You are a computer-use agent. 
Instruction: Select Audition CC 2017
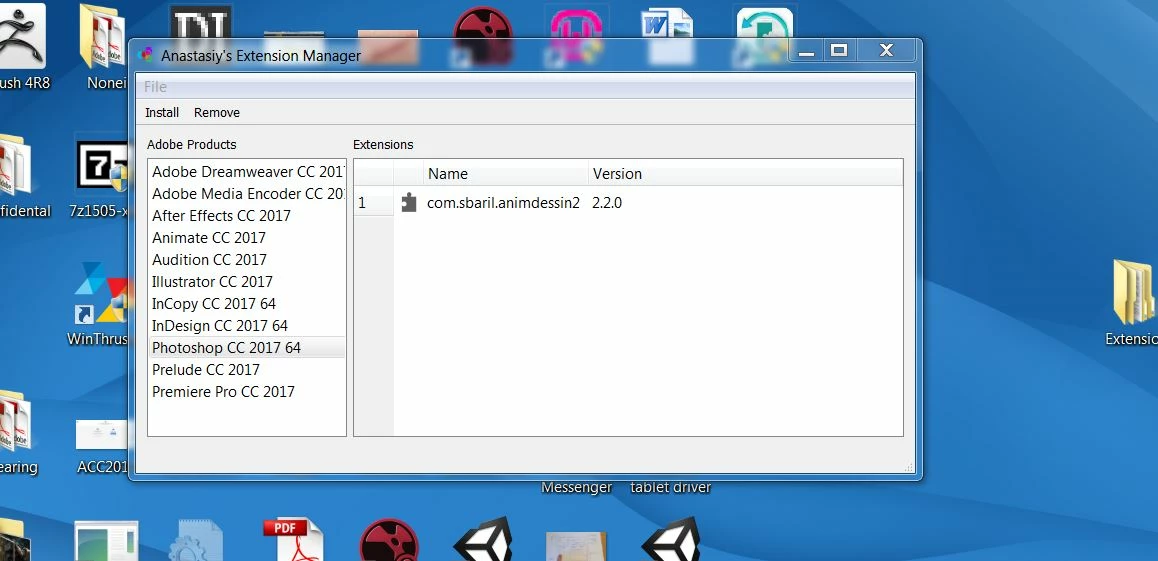tap(247, 260)
